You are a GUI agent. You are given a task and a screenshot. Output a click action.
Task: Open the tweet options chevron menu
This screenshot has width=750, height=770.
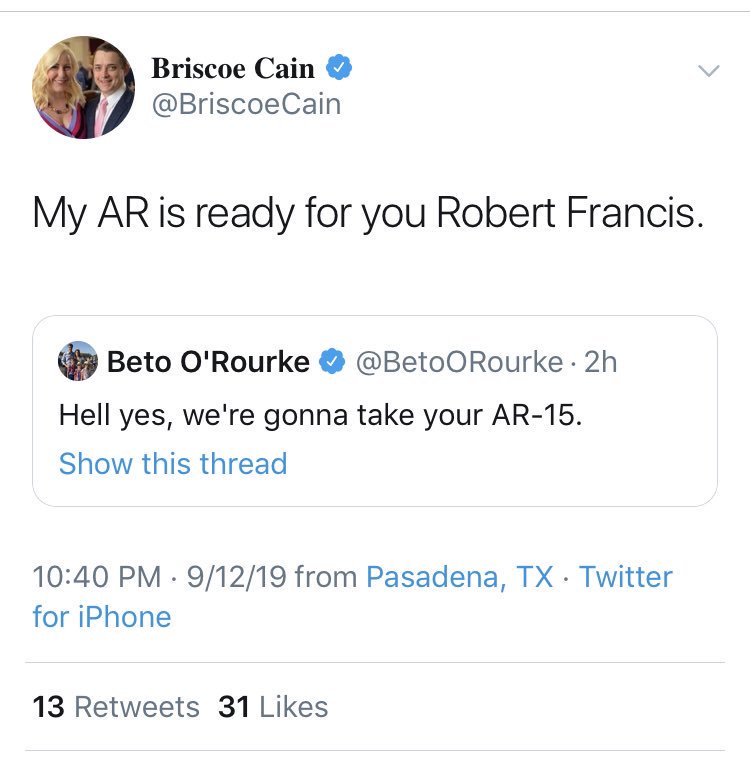709,71
